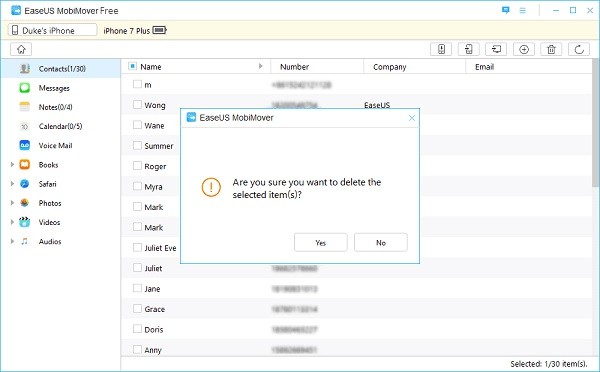Click the refresh icon in toolbar
Viewport: 600px width, 372px height.
(579, 49)
